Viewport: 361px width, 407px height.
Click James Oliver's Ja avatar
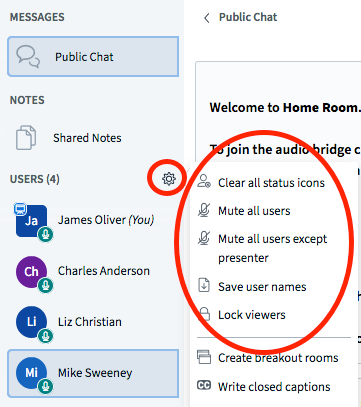31,221
